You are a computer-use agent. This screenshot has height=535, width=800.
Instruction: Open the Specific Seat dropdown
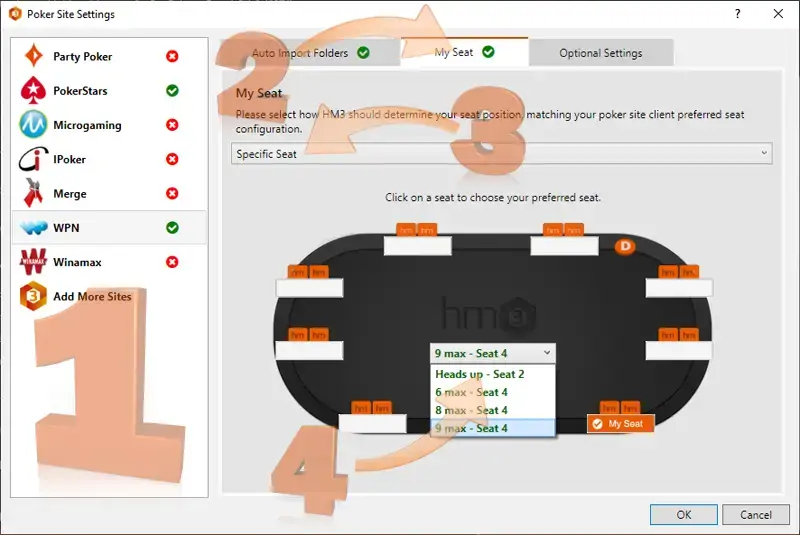(502, 154)
